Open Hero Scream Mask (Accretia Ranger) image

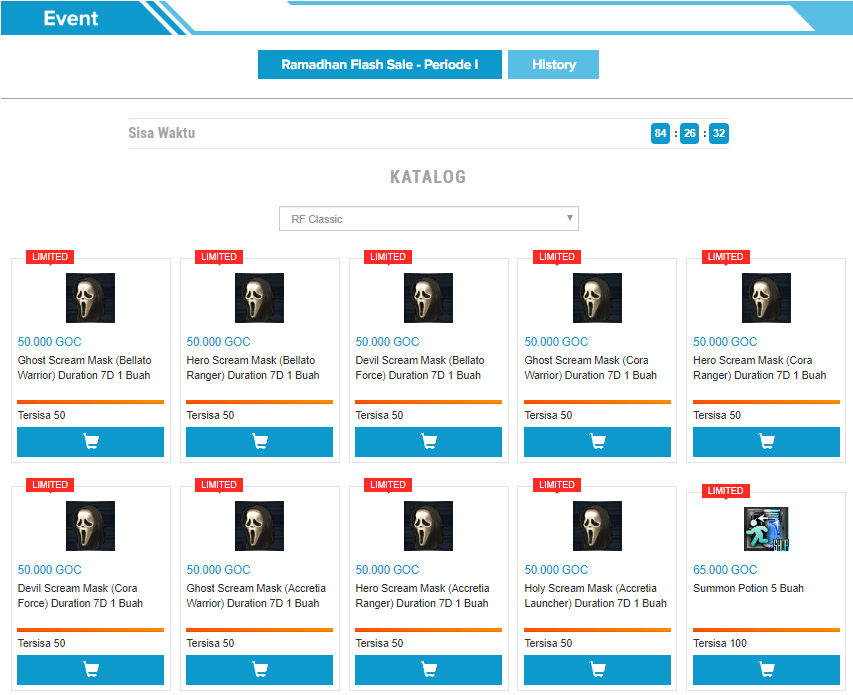pyautogui.click(x=428, y=526)
